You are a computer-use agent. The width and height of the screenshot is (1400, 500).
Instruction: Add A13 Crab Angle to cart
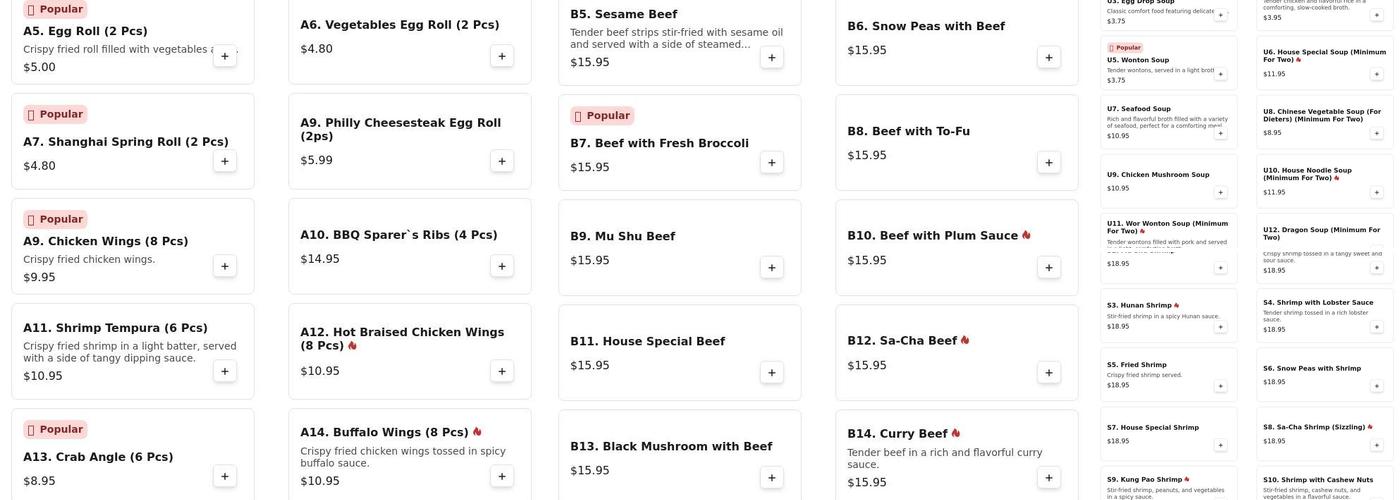click(x=224, y=476)
